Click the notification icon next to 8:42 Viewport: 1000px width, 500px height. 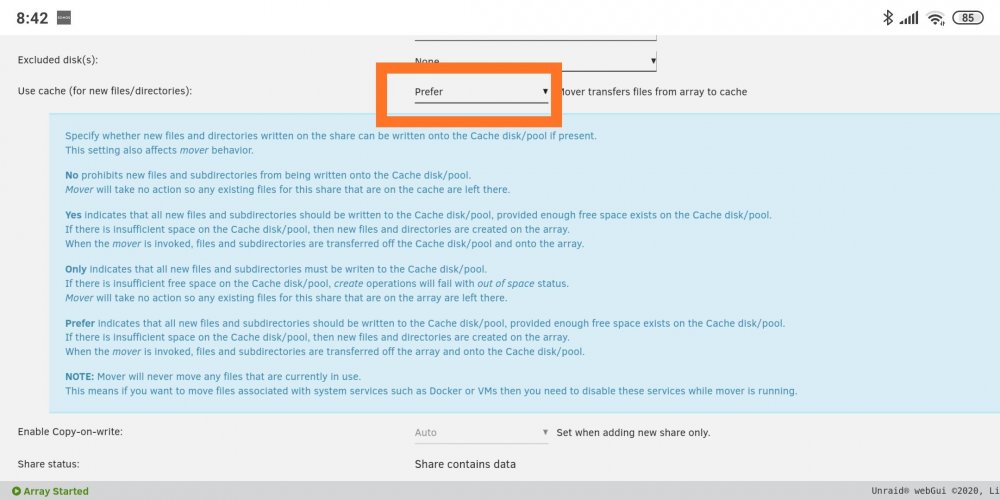pyautogui.click(x=64, y=18)
